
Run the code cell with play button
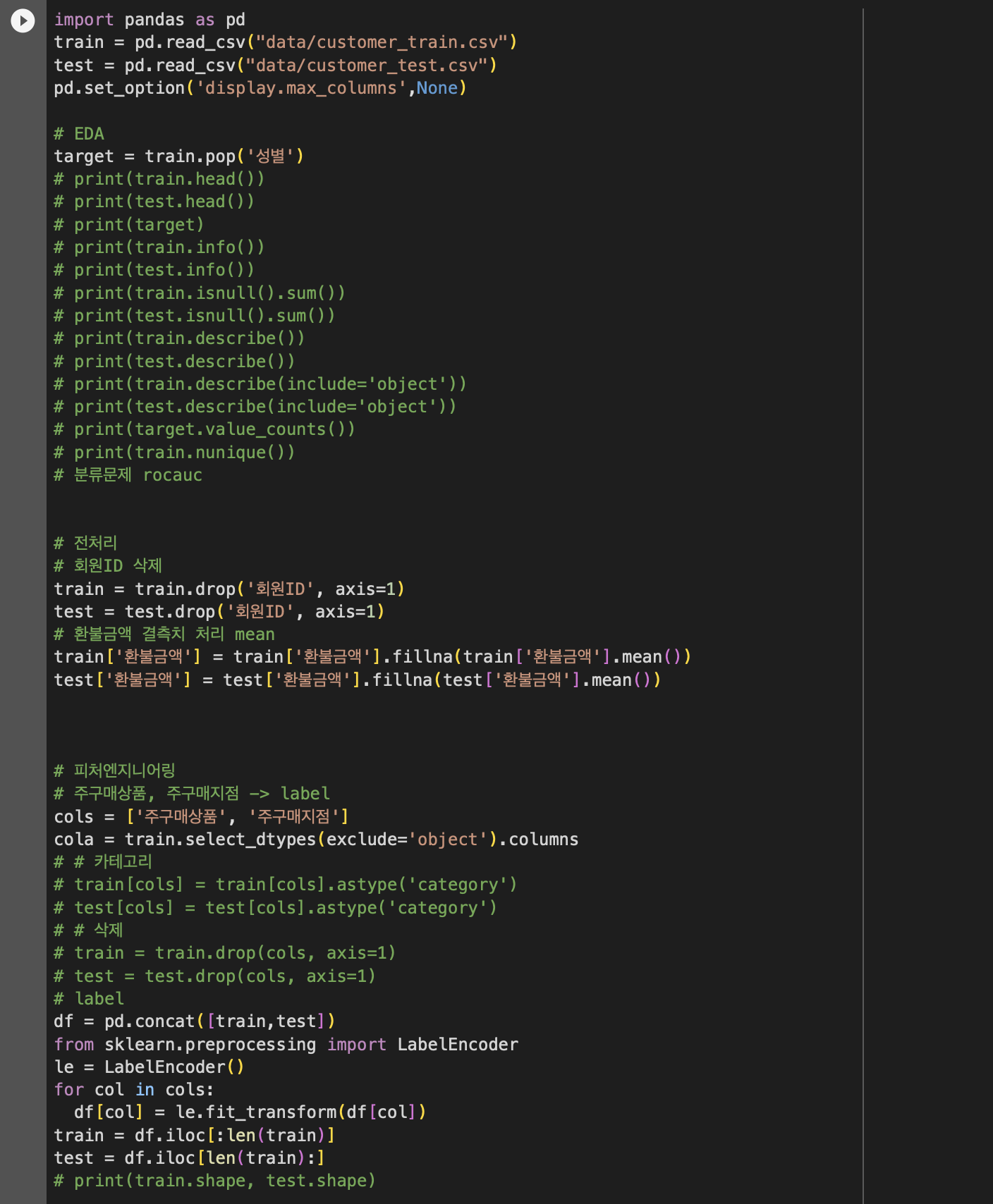click(23, 20)
